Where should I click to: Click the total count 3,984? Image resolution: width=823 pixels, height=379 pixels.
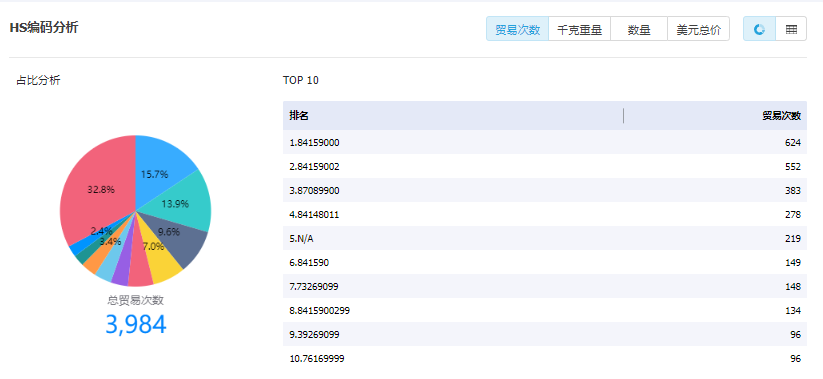click(x=136, y=324)
